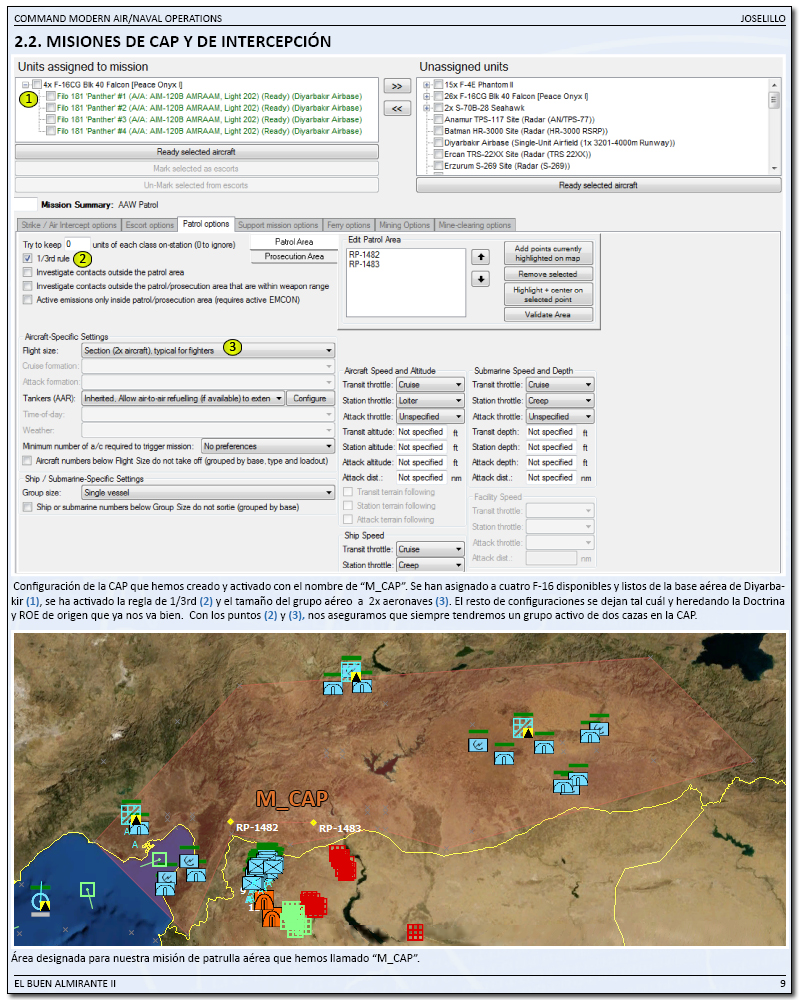Click the aircraft Transit altitude field
Image resolution: width=800 pixels, height=1000 pixels.
pos(422,432)
